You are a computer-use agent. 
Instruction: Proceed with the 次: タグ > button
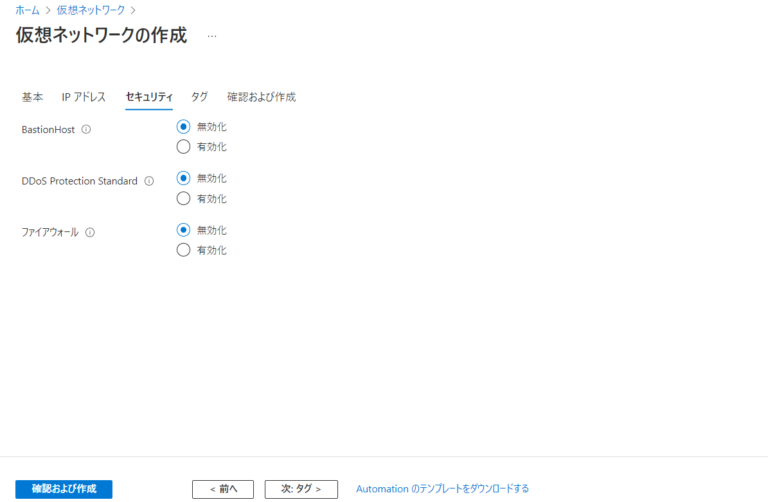point(301,489)
